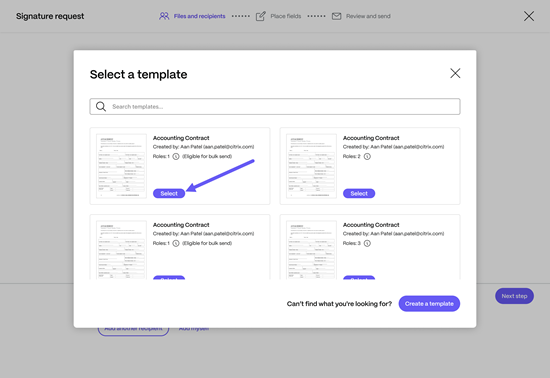Screen dimensions: 550x378
Task: Click the clock icon next to Roles: 3
Action: (367, 243)
